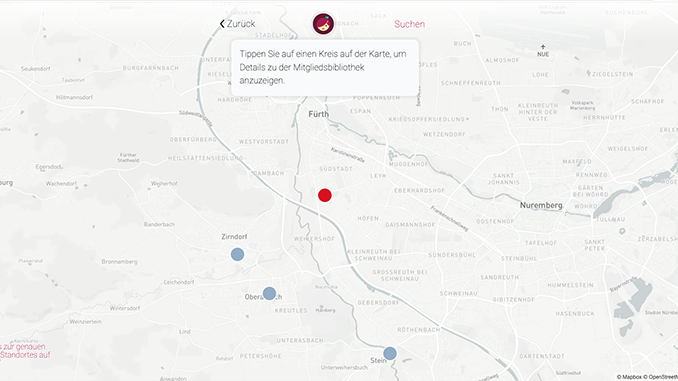The image size is (678, 381).
Task: Click the Mapbox attribution link
Action: (x=629, y=377)
